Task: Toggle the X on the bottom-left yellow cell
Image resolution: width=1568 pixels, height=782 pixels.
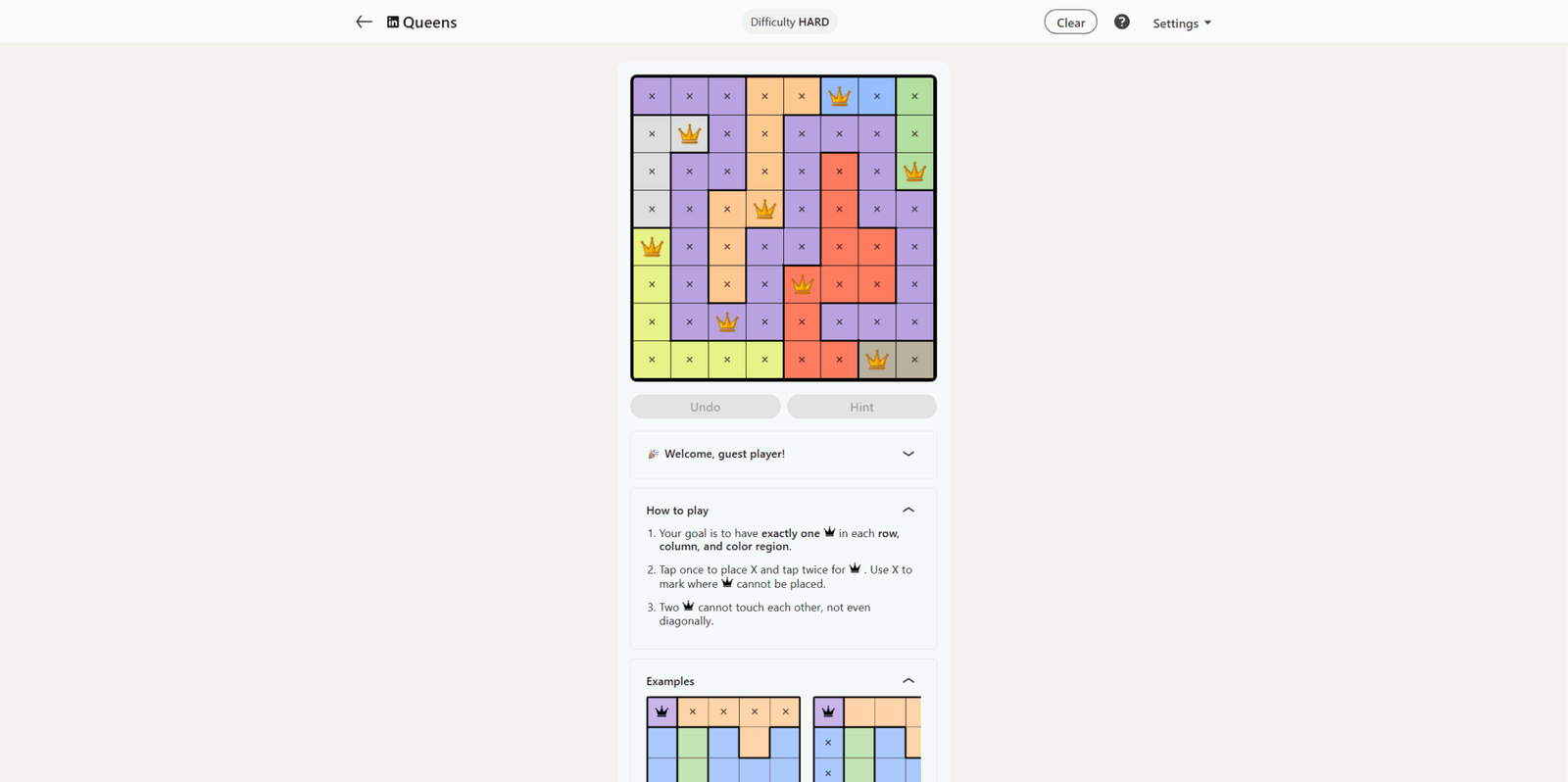Action: (652, 359)
